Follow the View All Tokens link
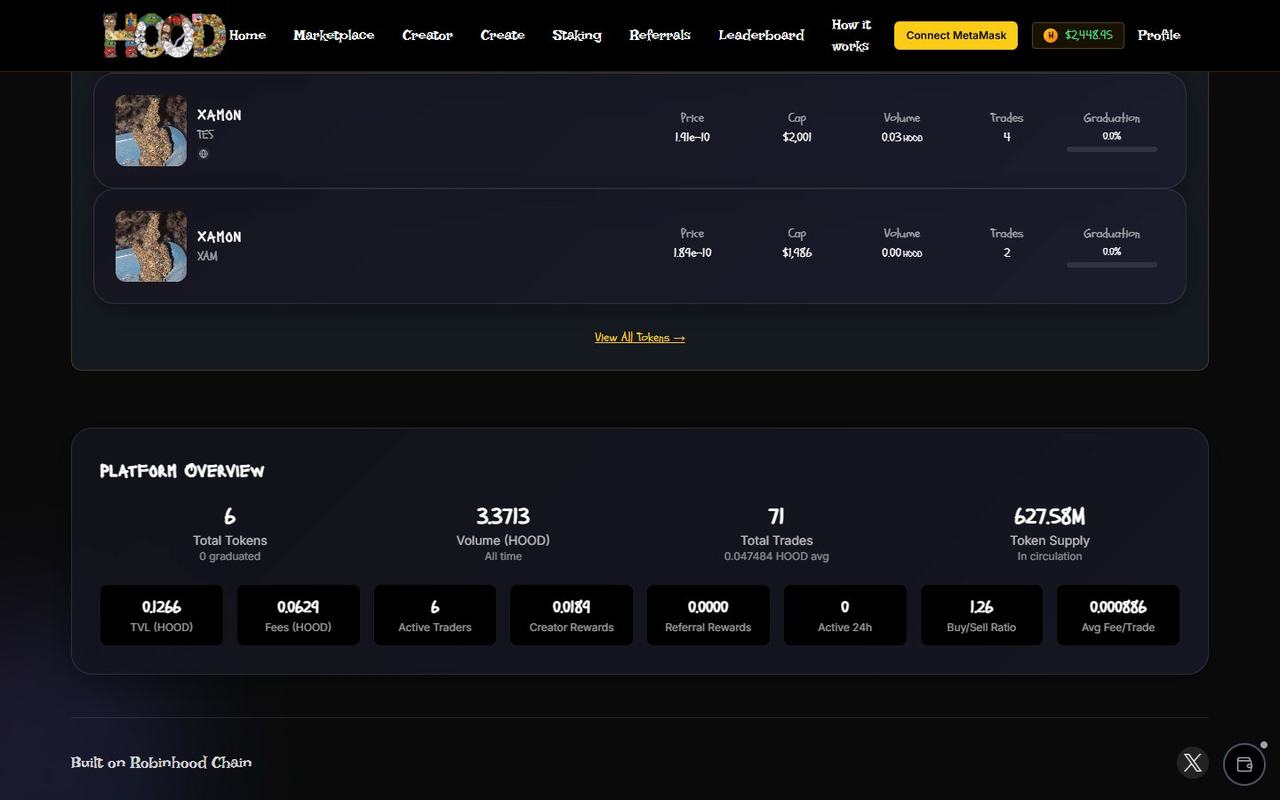 (640, 338)
